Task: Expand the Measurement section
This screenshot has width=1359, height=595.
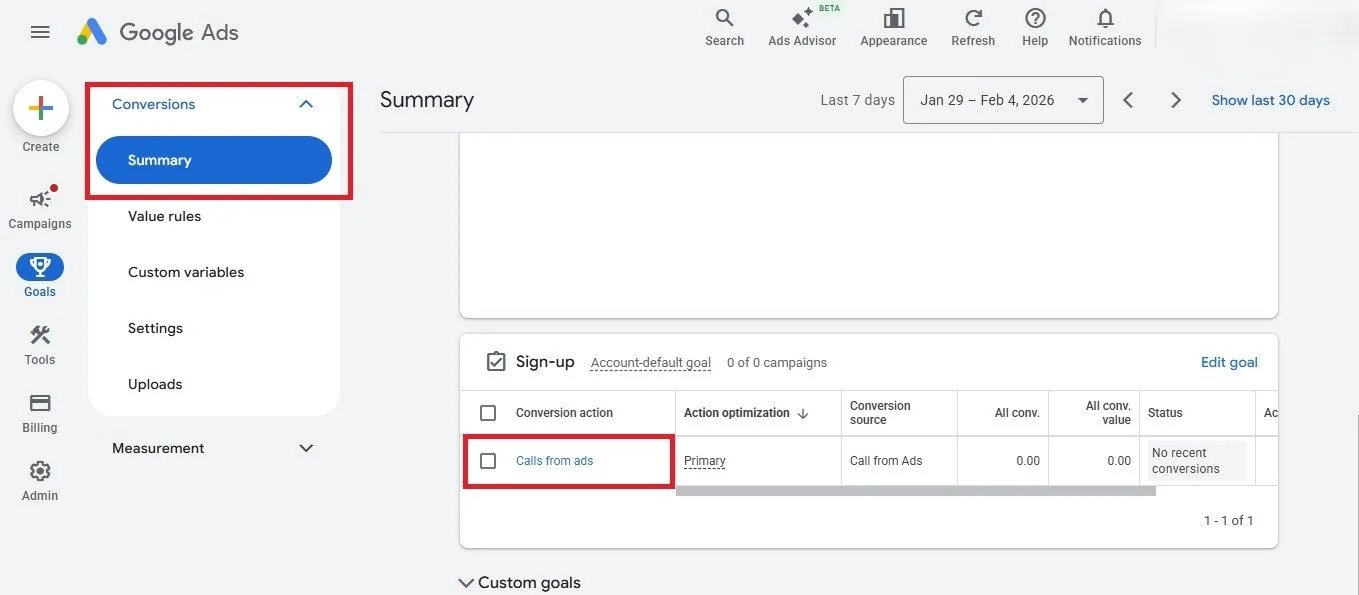Action: coord(305,448)
